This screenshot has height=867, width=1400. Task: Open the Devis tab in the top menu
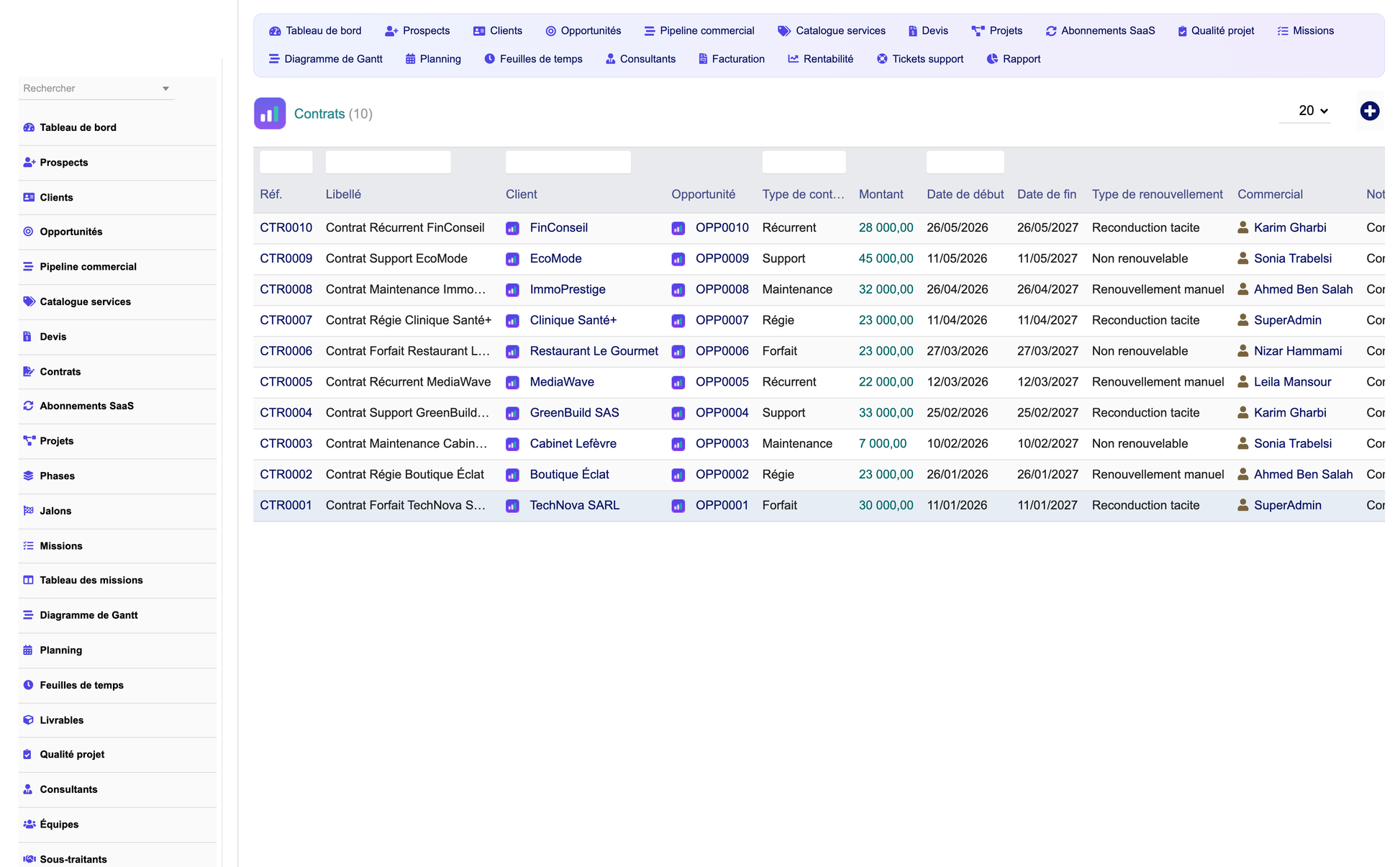coord(928,31)
